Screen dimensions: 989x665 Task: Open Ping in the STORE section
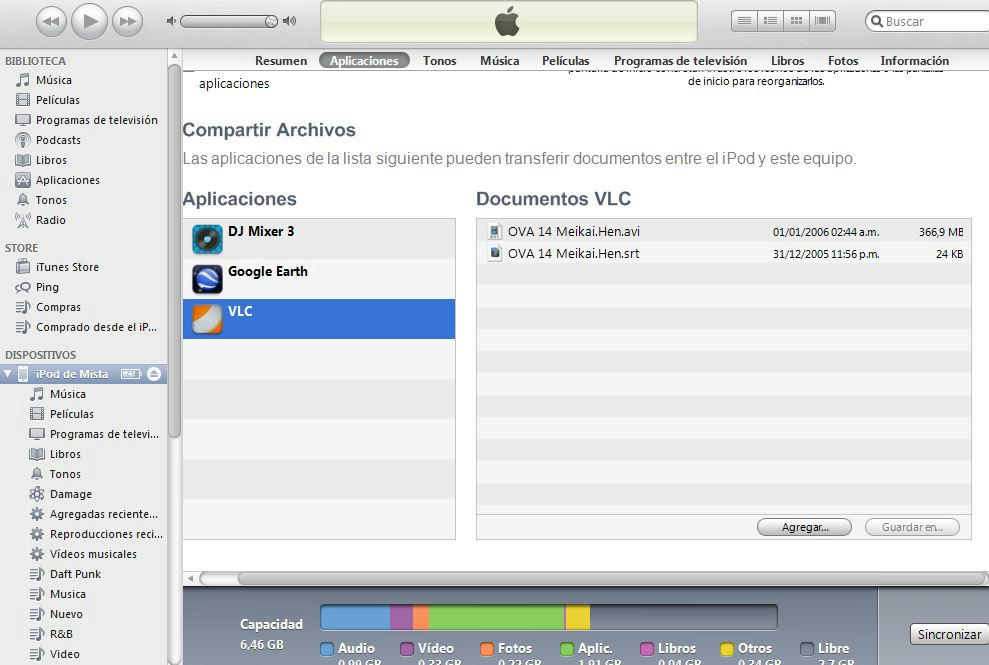point(47,287)
